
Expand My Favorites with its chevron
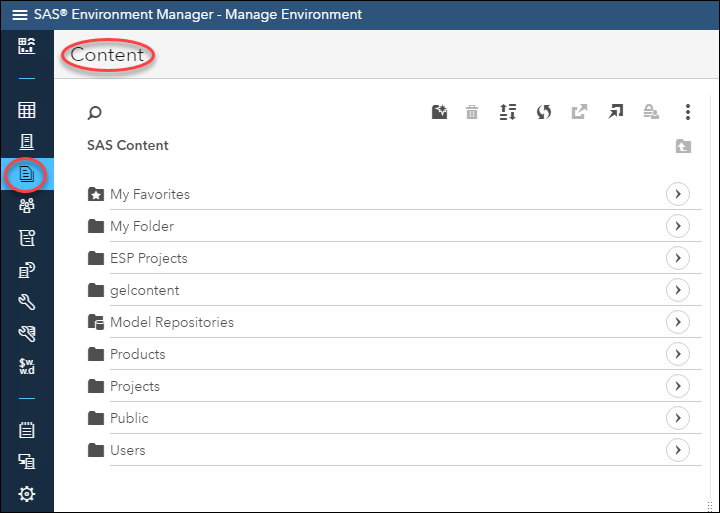point(678,194)
